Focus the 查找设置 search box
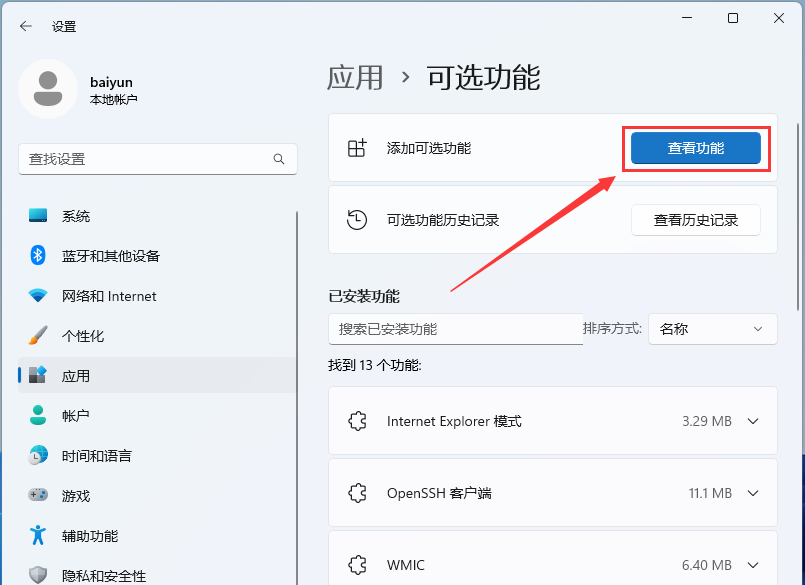The height and width of the screenshot is (585, 805). tap(158, 159)
